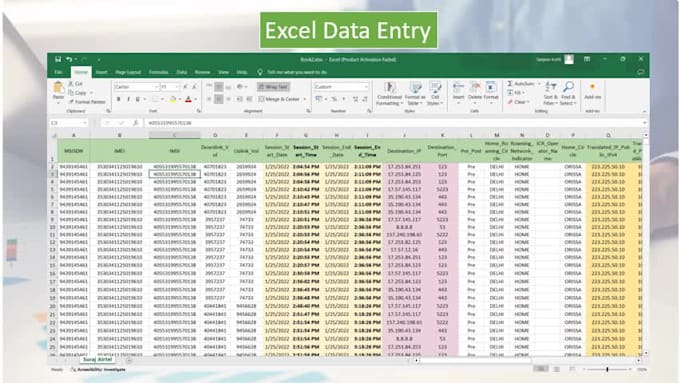Screen dimensions: 680x383
Task: Decrease font size with the smaller A icon
Action: tap(194, 87)
